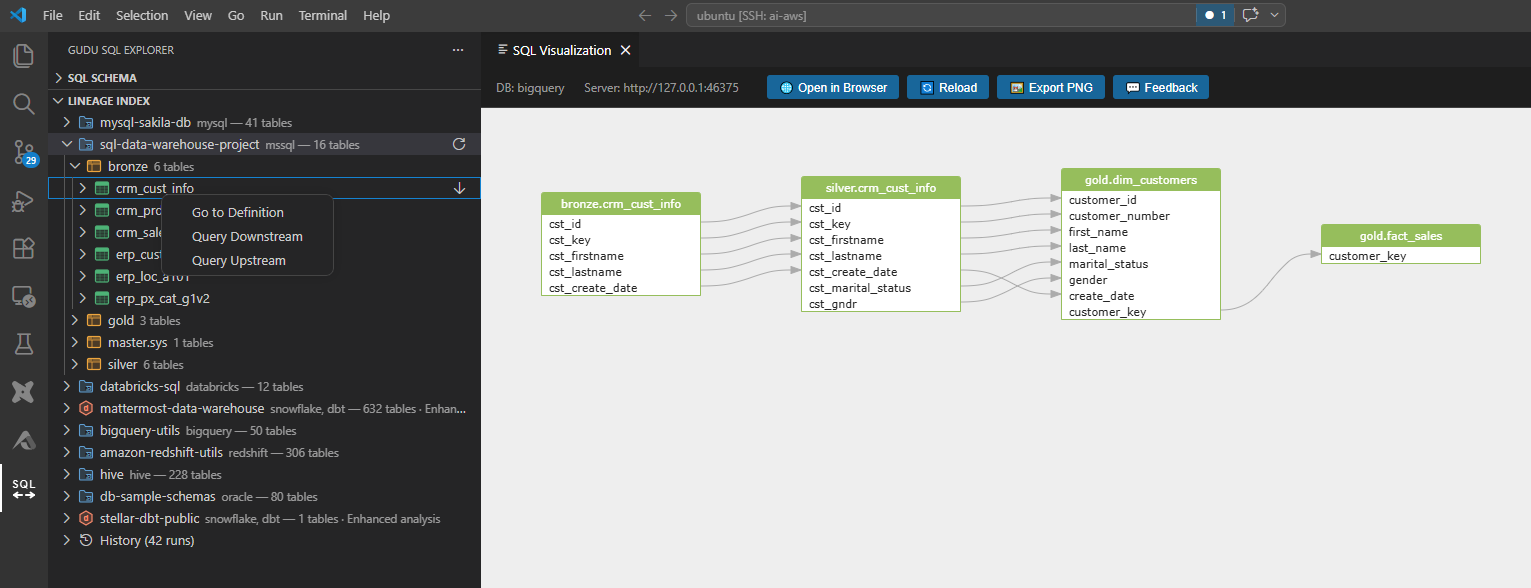The width and height of the screenshot is (1531, 588).
Task: Open the Remote Explorer view
Action: (23, 295)
